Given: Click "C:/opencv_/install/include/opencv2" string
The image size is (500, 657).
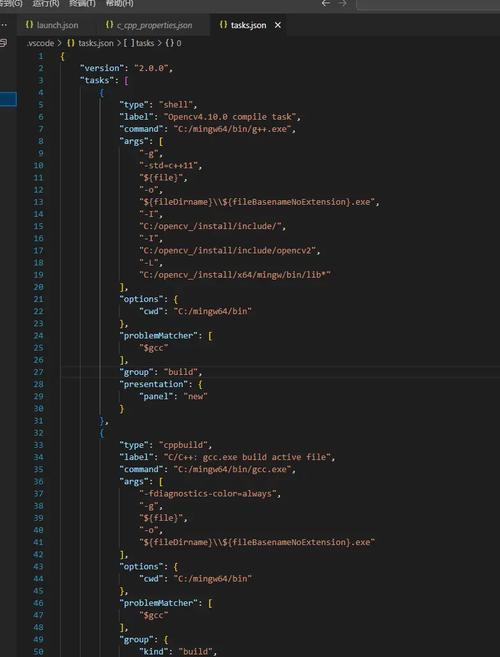Looking at the screenshot, I should (230, 251).
